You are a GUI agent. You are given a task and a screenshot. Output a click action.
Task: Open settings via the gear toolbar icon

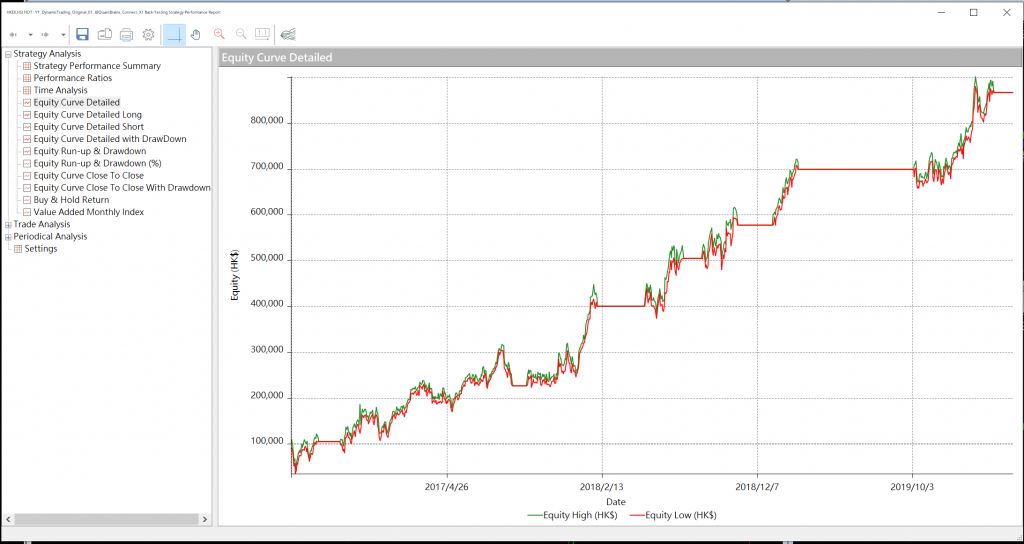tap(148, 34)
